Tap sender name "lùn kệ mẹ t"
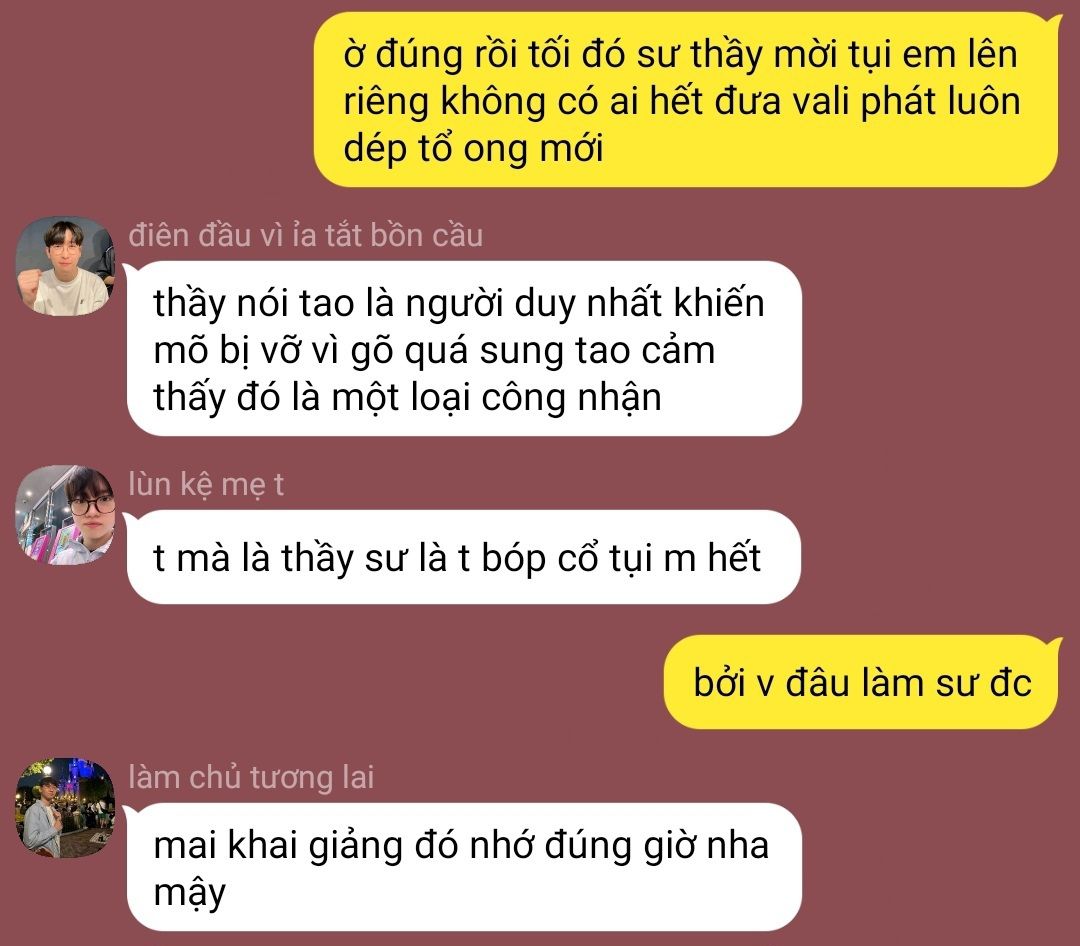 [206, 484]
